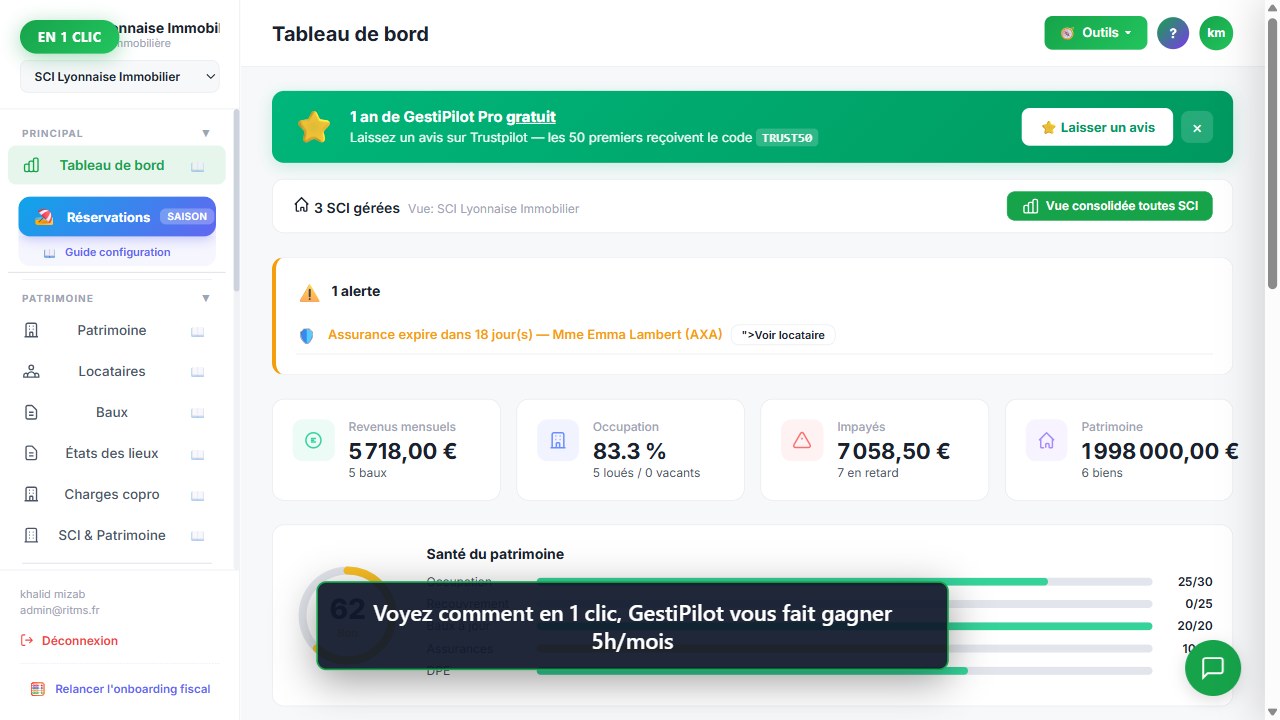Open the guide book icon beside Tableau de bord
1280x720 pixels.
[198, 166]
